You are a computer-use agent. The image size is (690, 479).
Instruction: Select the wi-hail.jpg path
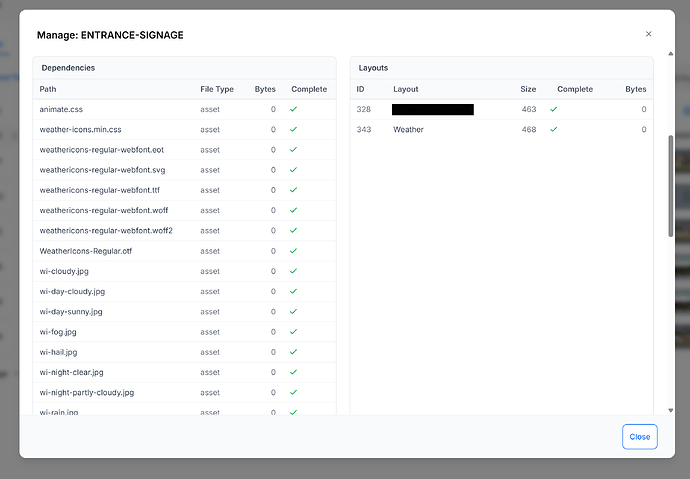[x=58, y=352]
